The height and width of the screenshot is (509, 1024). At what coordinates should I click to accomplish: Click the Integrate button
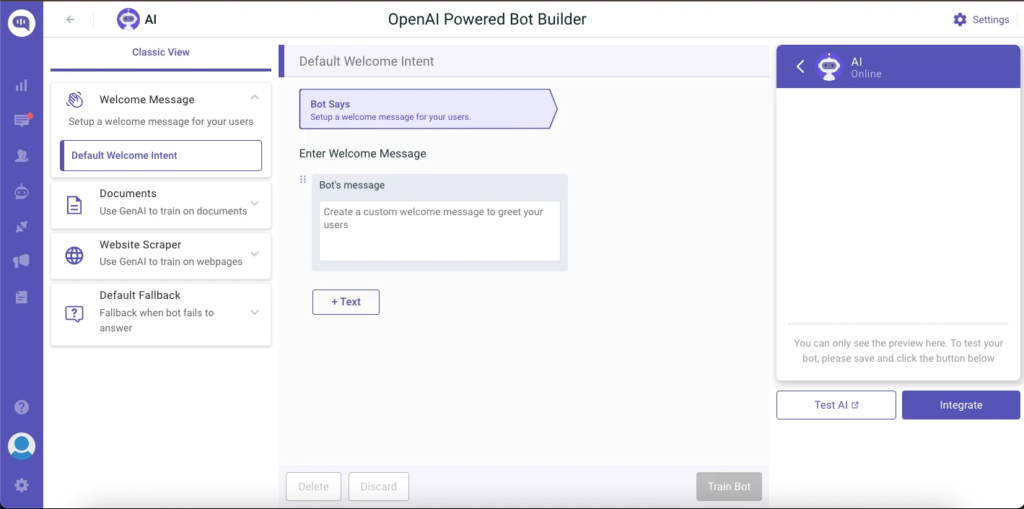pyautogui.click(x=961, y=405)
